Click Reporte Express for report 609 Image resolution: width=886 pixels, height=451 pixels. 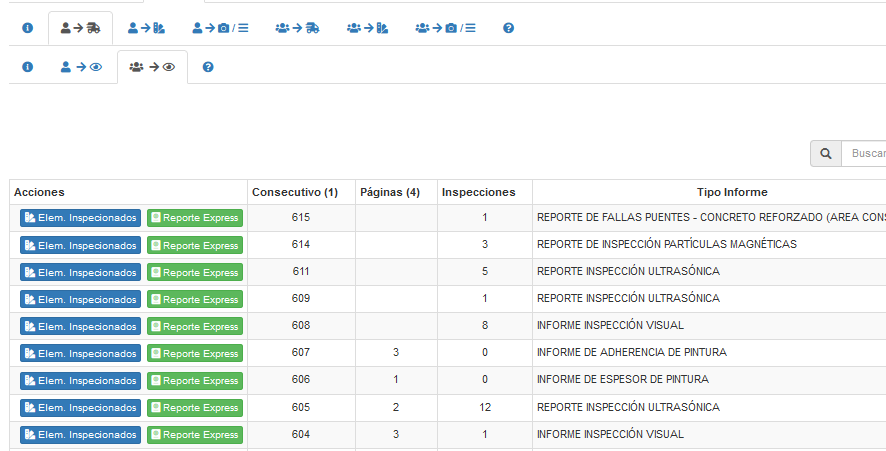tap(195, 299)
